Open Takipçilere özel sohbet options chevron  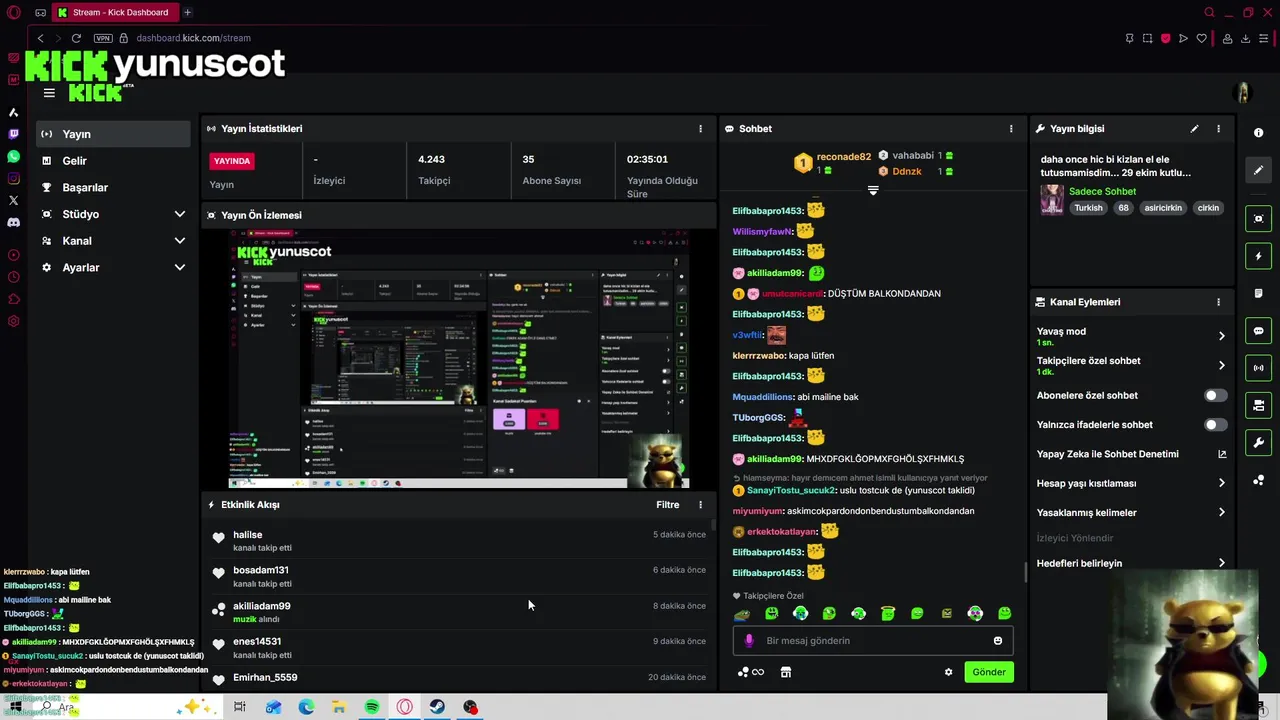tap(1221, 366)
